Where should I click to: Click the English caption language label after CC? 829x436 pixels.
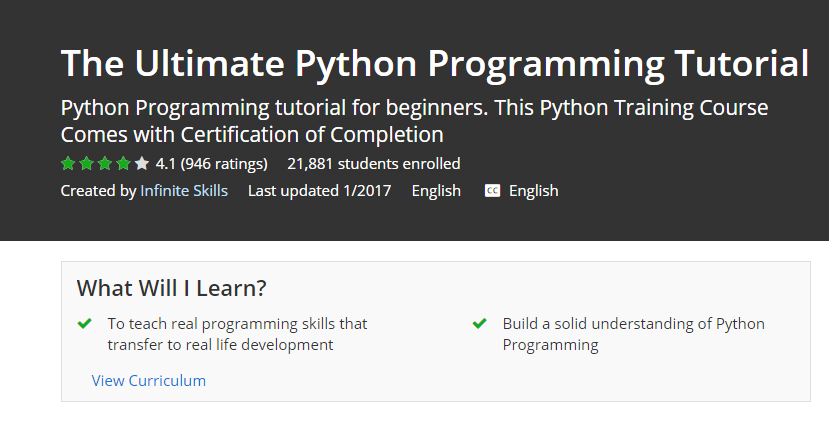pyautogui.click(x=533, y=191)
